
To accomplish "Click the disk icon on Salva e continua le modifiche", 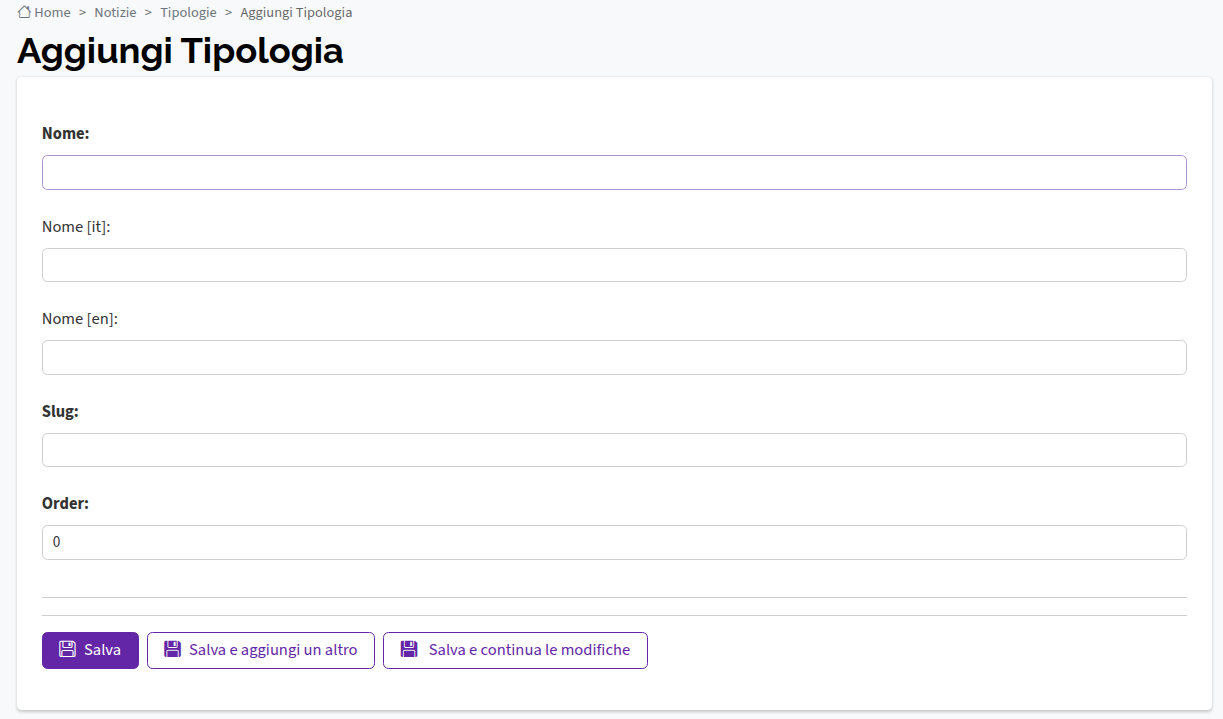I will (x=408, y=649).
